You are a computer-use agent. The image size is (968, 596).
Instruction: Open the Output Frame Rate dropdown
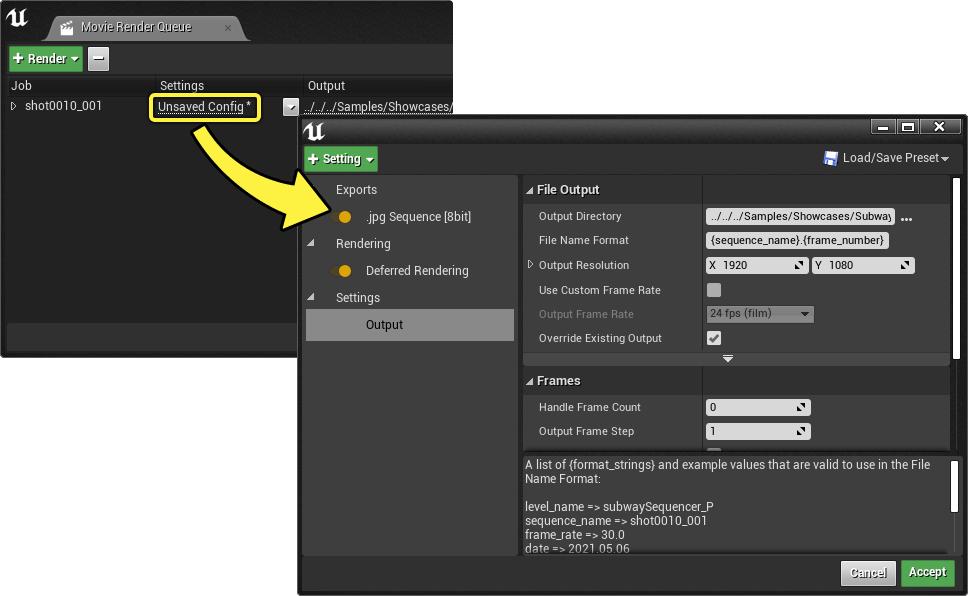tap(760, 314)
